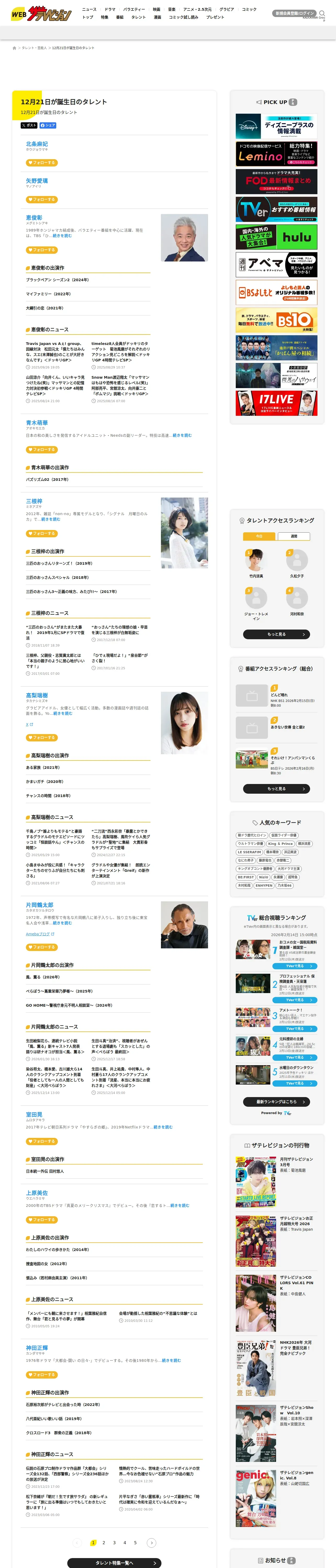336x1568 pixels.
Task: Open 高梨瑞樹 credit ある家族（2021年）
Action: click(x=43, y=768)
